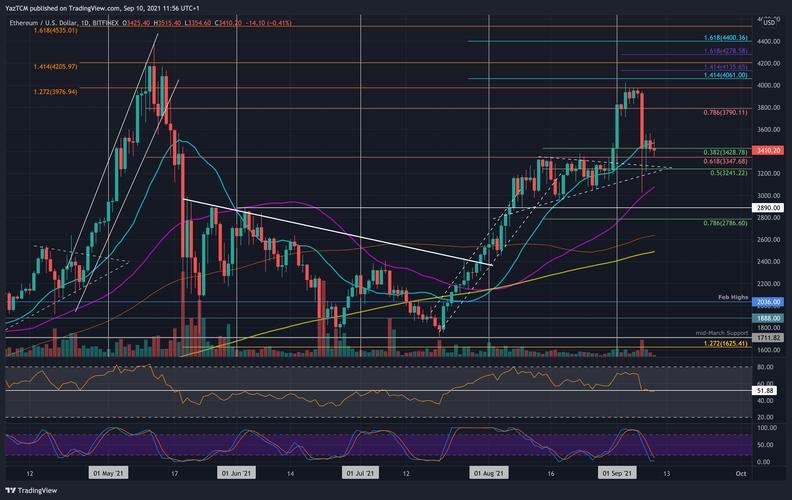
Task: Click the 1.272 (1625.41) Fibonacci label
Action: coord(725,345)
